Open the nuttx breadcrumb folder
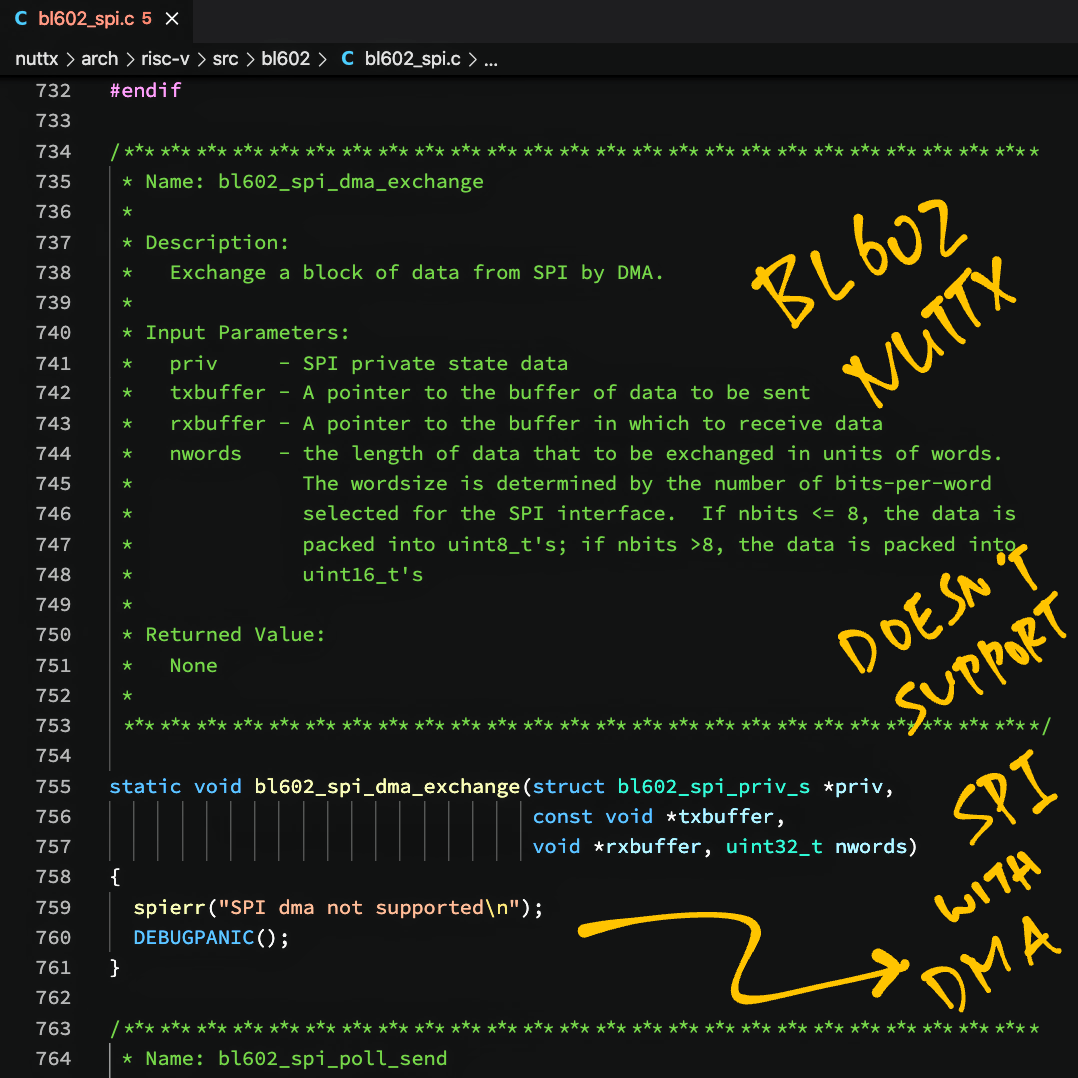The width and height of the screenshot is (1078, 1078). coord(38,59)
